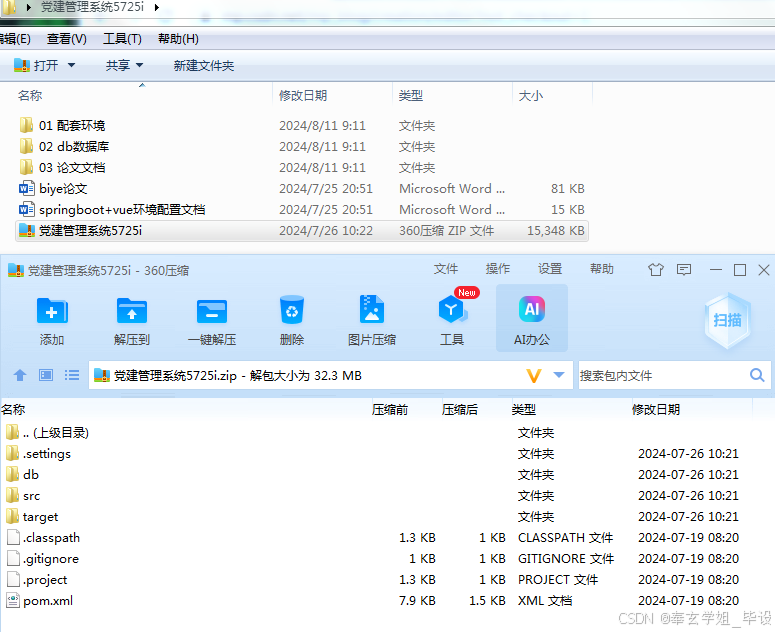Select the .project file row
Screen dimensions: 775x632
(376, 579)
